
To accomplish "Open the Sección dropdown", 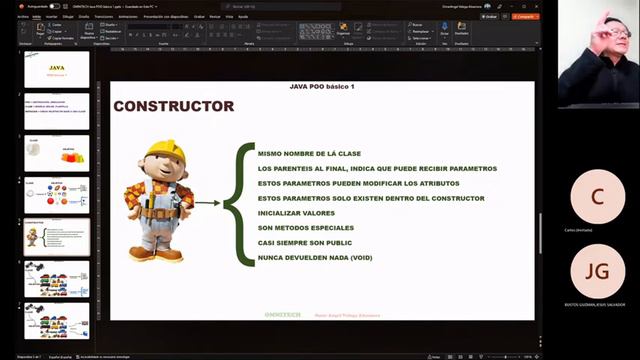I will click(x=109, y=38).
